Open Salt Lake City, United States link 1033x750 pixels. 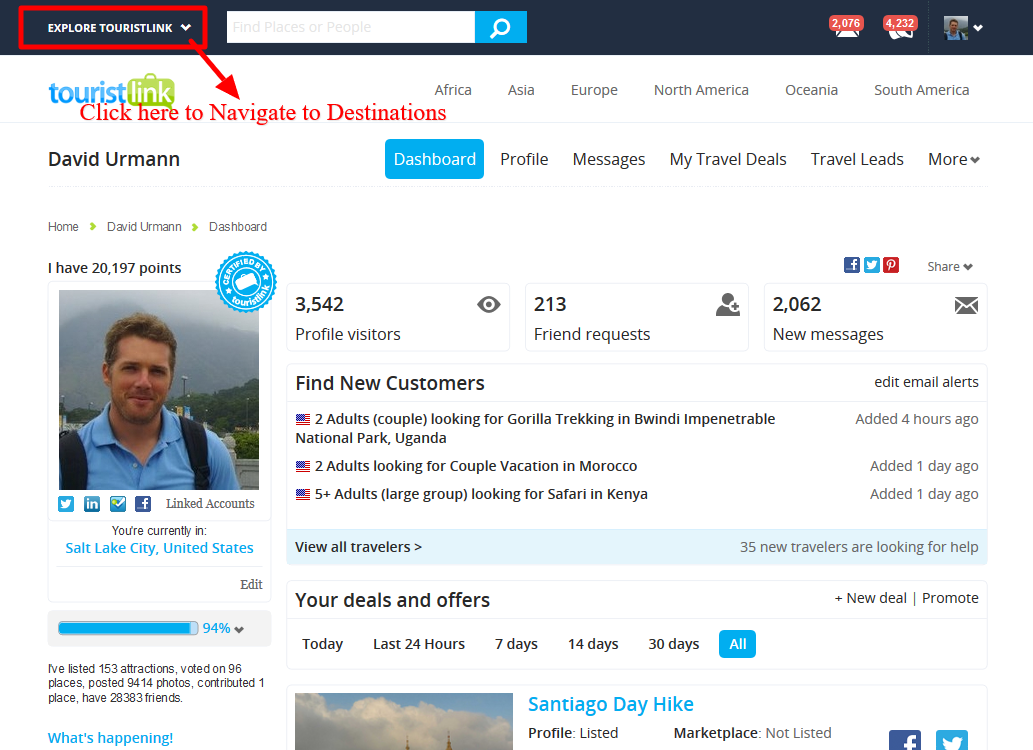pyautogui.click(x=159, y=548)
